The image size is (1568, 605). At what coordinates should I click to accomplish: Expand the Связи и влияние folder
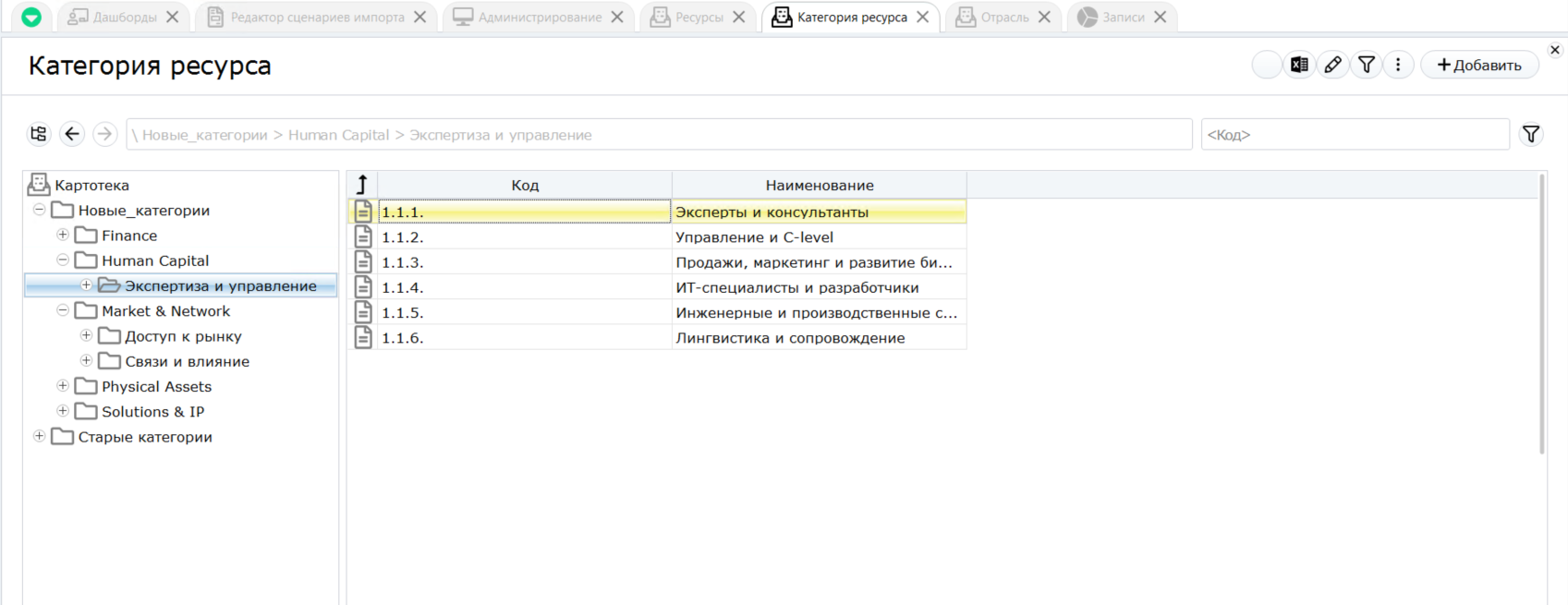coord(86,360)
